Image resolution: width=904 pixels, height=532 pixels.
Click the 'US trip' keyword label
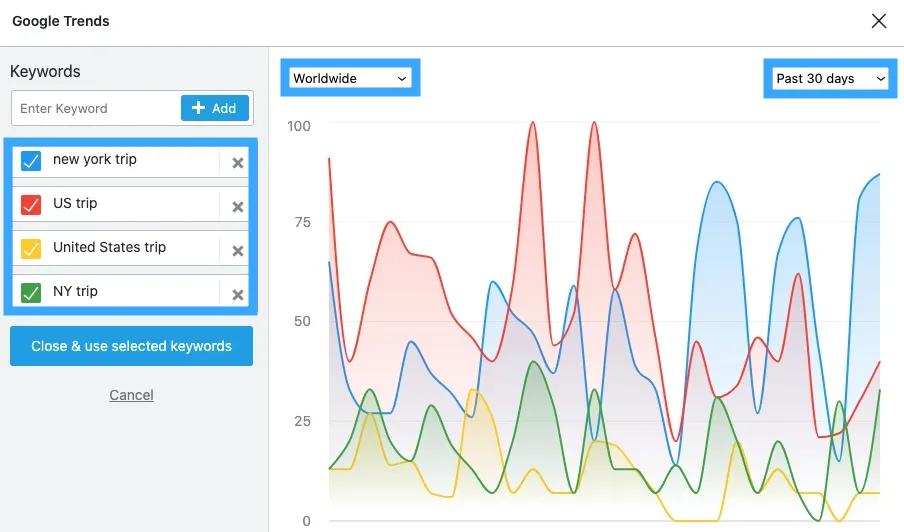click(75, 203)
